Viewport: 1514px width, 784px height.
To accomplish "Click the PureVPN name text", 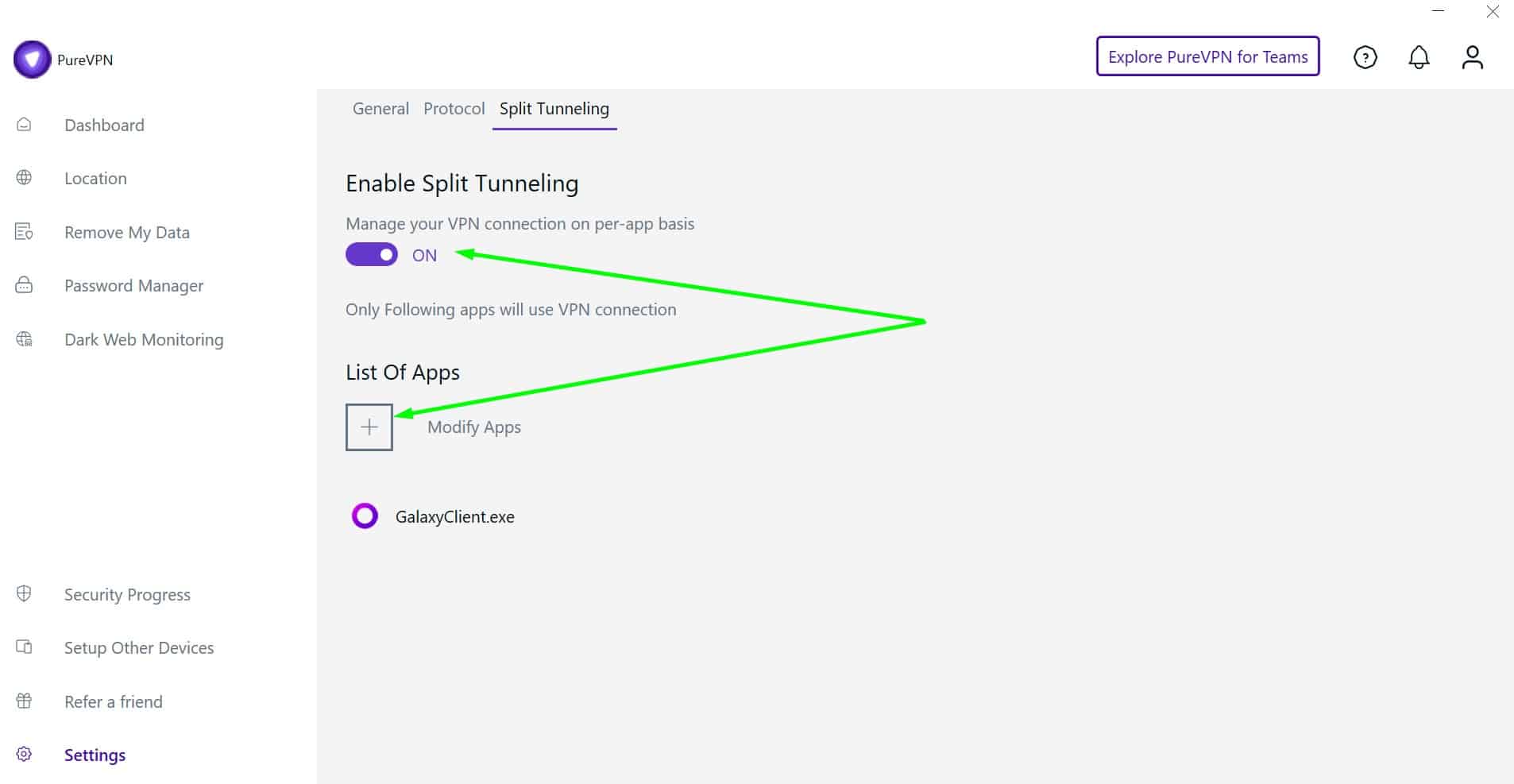I will 85,60.
